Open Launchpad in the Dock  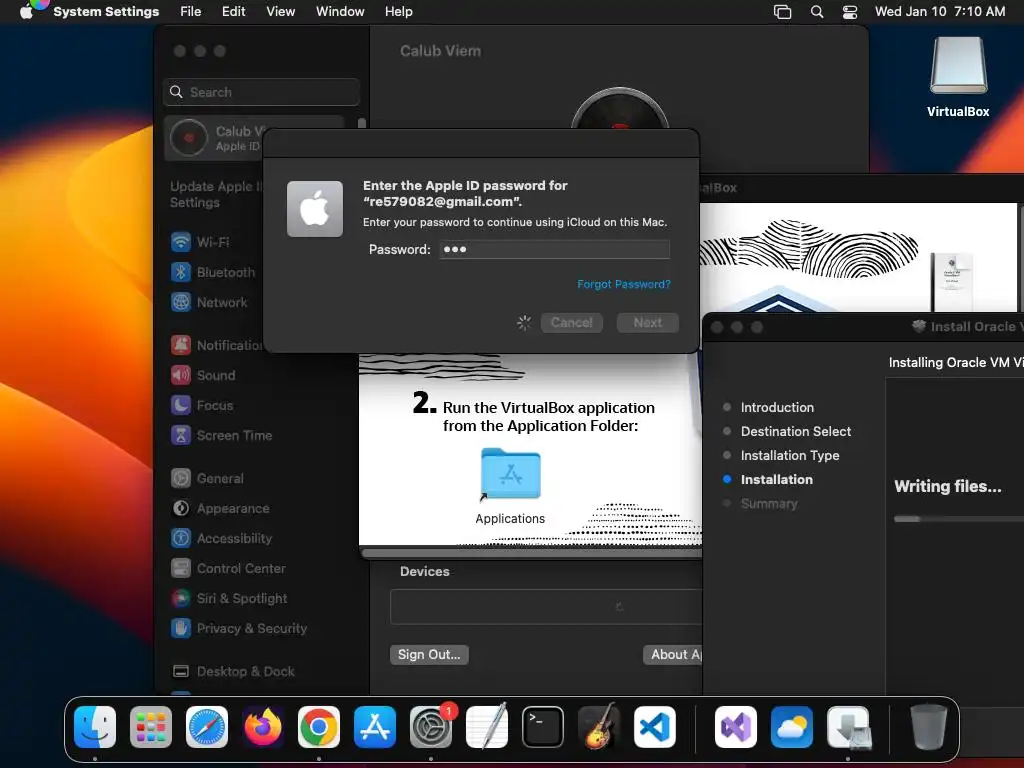pyautogui.click(x=151, y=727)
